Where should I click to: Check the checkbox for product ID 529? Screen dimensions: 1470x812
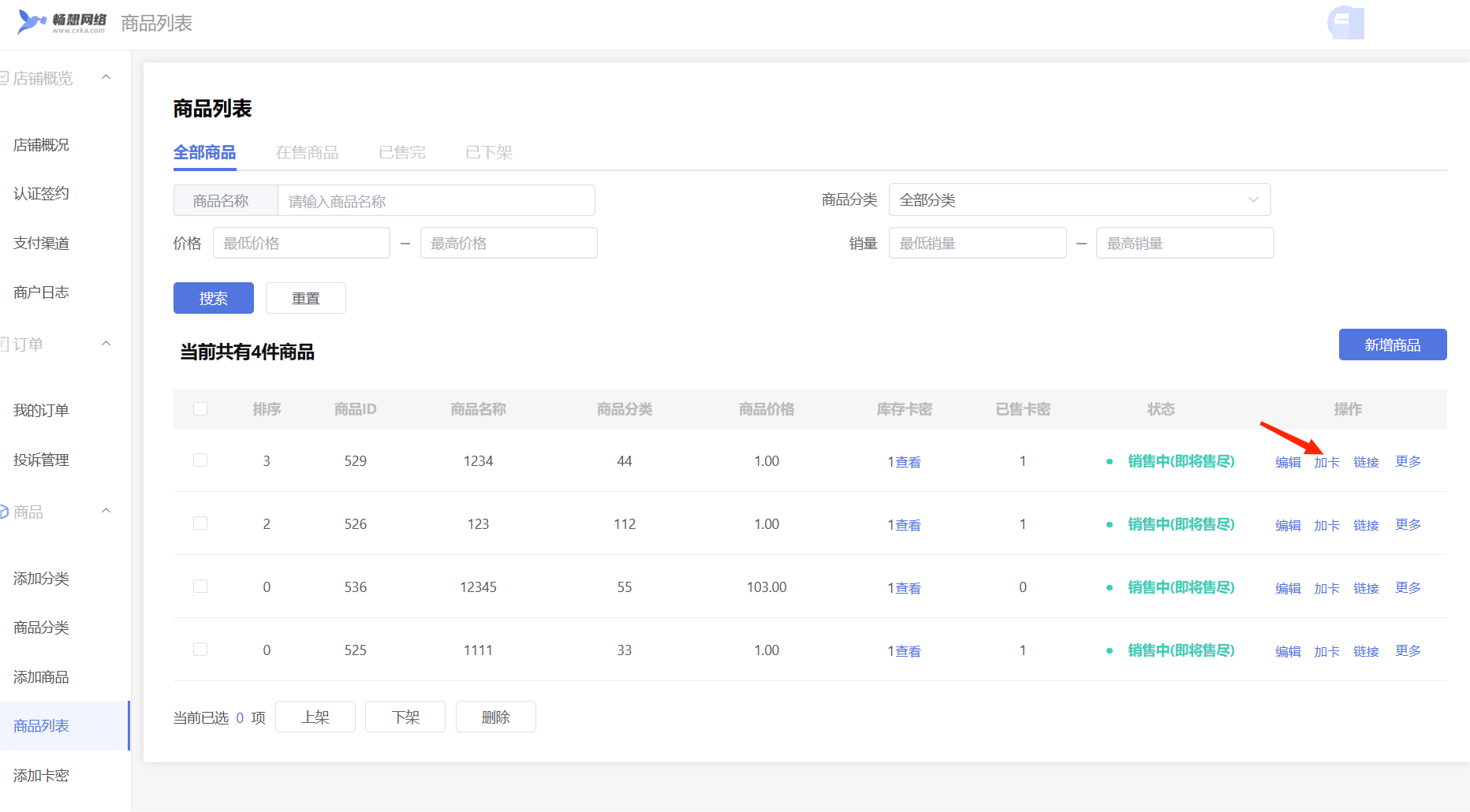tap(200, 460)
